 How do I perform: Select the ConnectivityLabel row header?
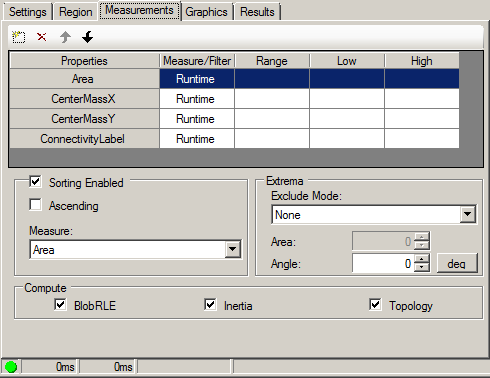[x=84, y=139]
